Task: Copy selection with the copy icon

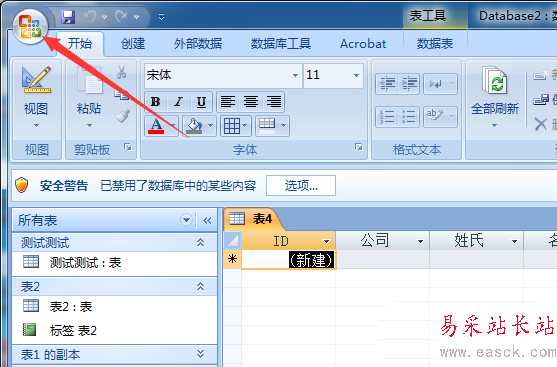Action: (121, 94)
